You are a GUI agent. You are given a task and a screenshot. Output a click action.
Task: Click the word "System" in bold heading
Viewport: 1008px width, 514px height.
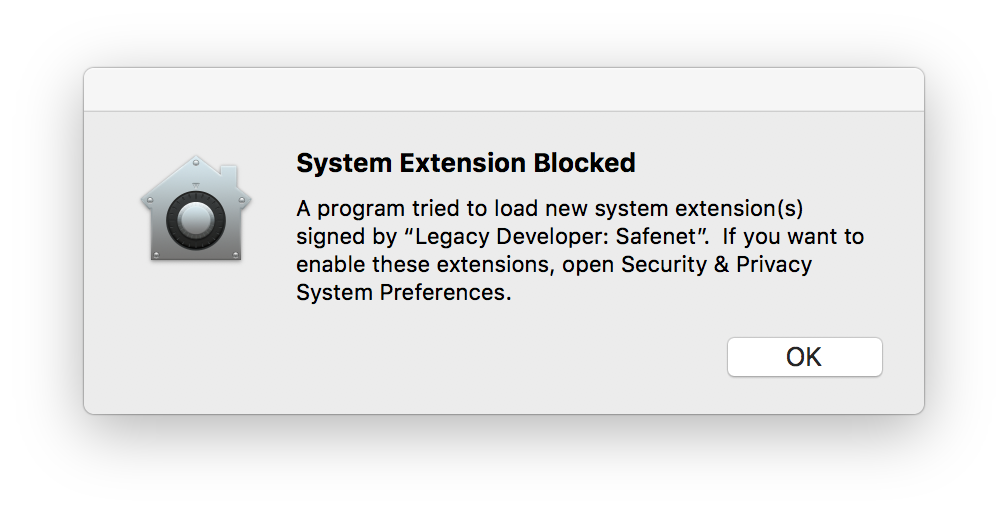click(344, 163)
